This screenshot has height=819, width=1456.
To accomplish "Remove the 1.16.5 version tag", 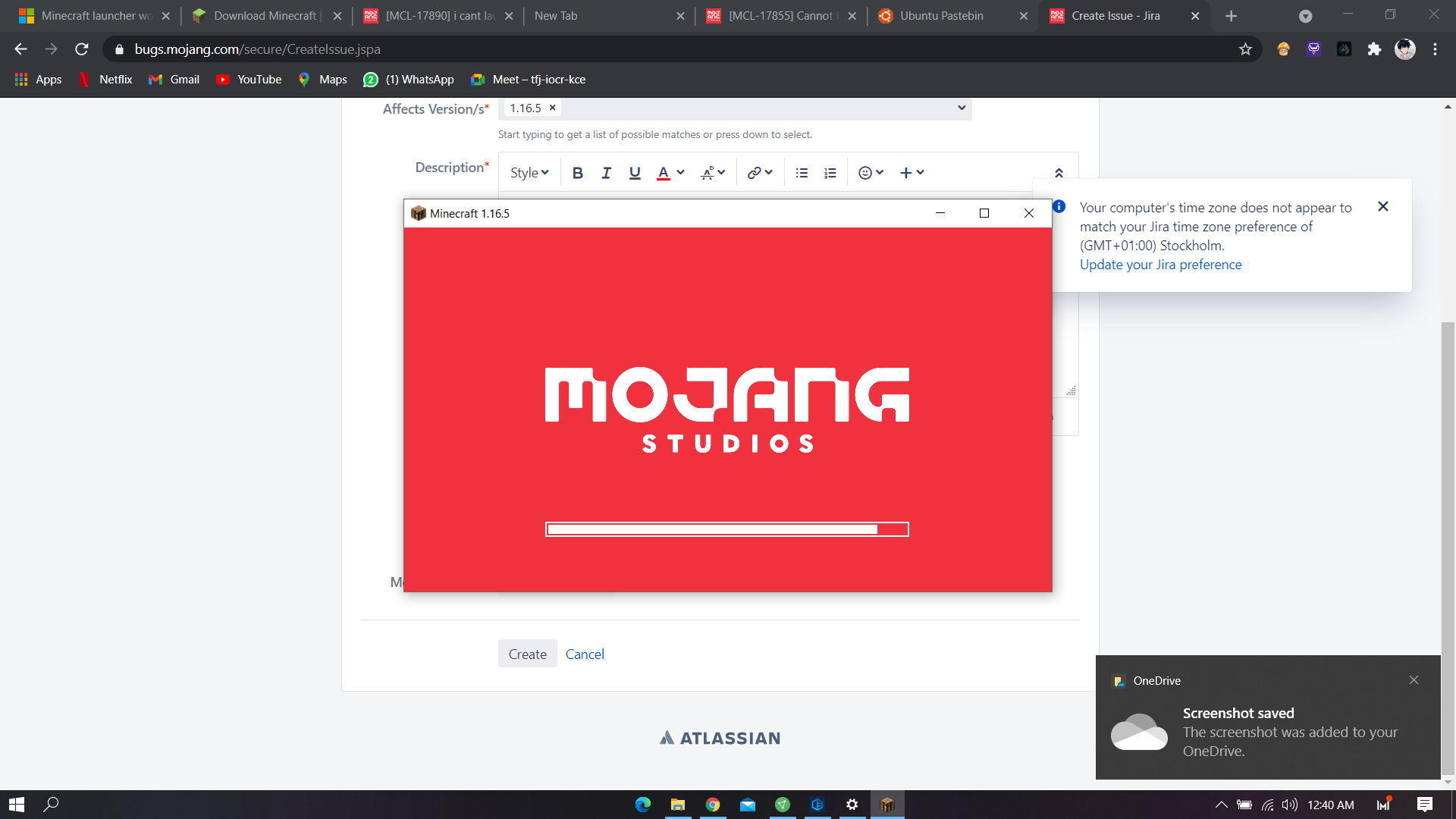I will point(553,108).
